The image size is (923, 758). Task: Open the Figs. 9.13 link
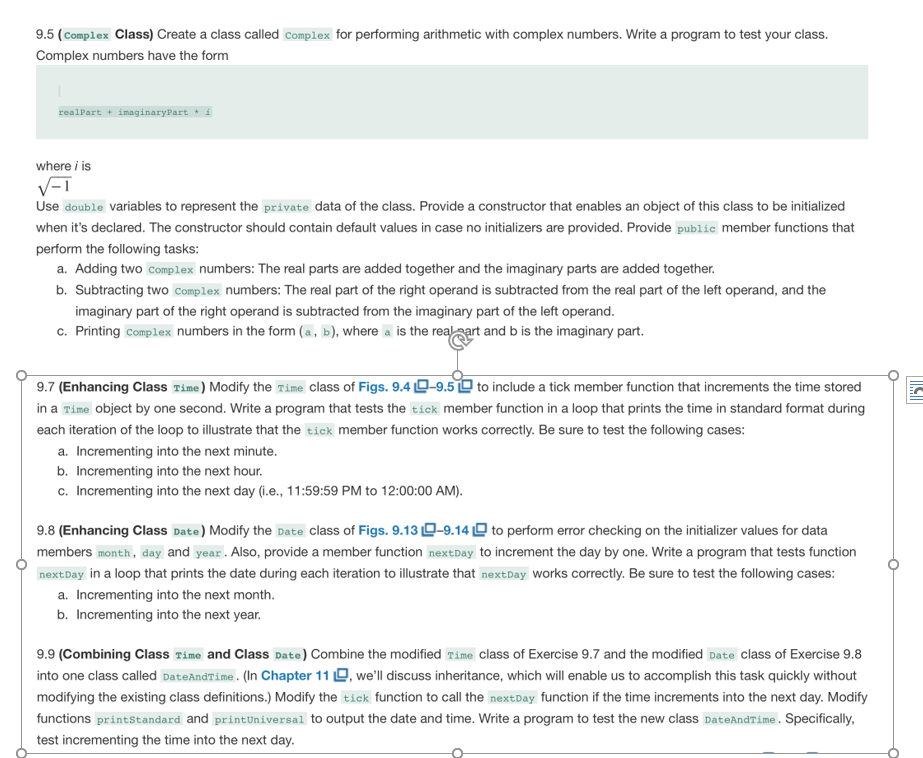(x=388, y=530)
